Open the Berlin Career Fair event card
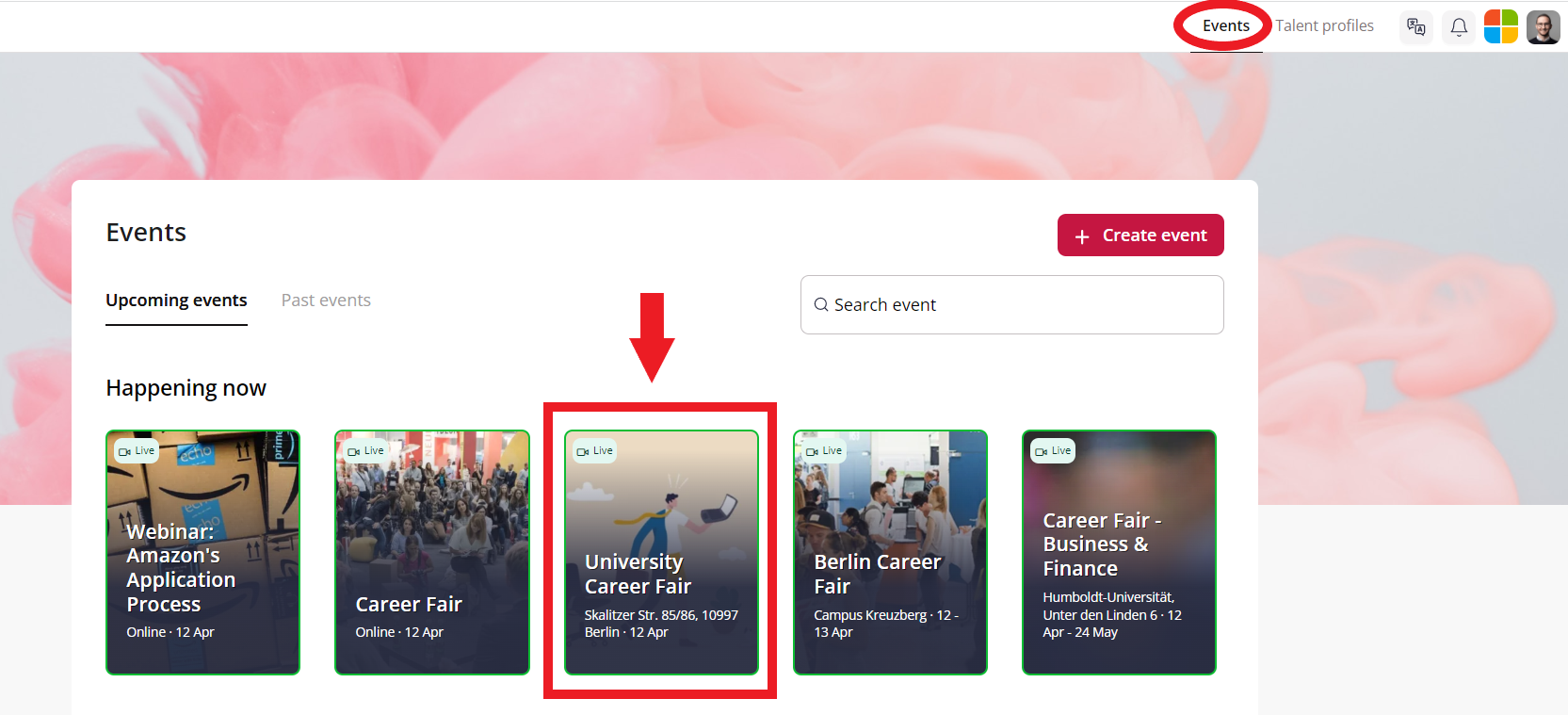 tap(890, 553)
